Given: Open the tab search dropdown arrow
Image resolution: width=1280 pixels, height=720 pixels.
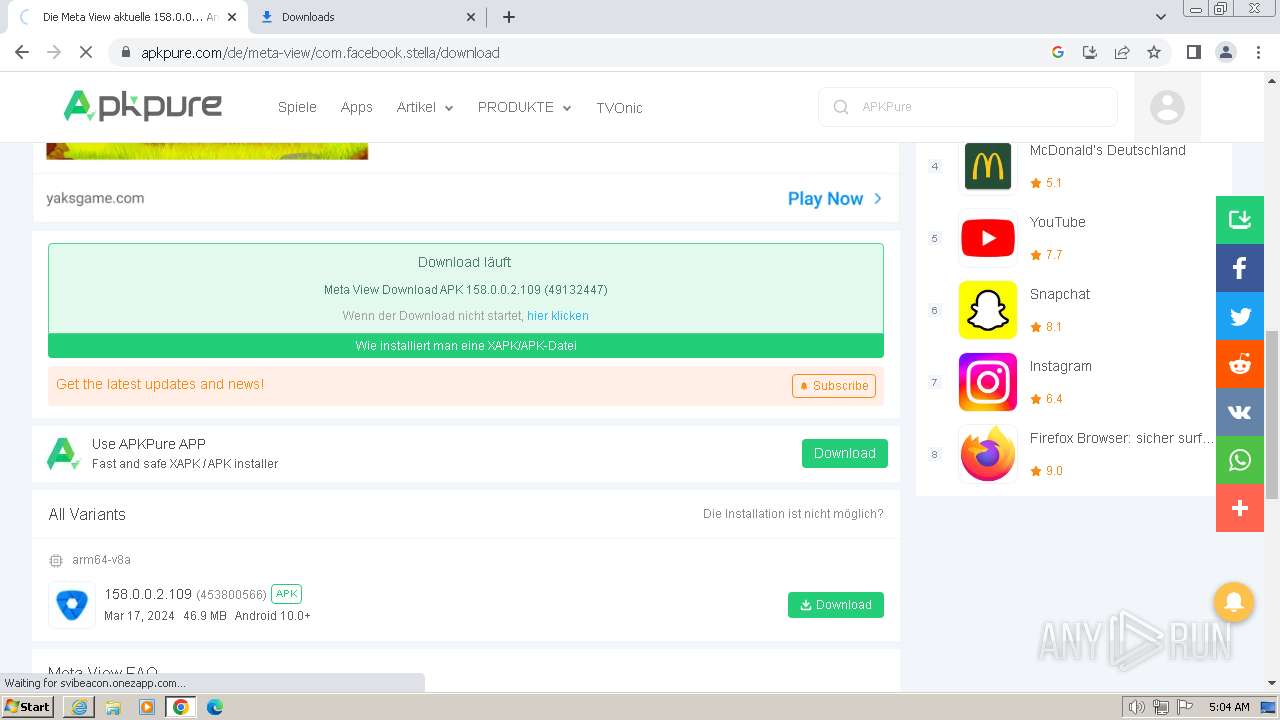Looking at the screenshot, I should coord(1161,17).
